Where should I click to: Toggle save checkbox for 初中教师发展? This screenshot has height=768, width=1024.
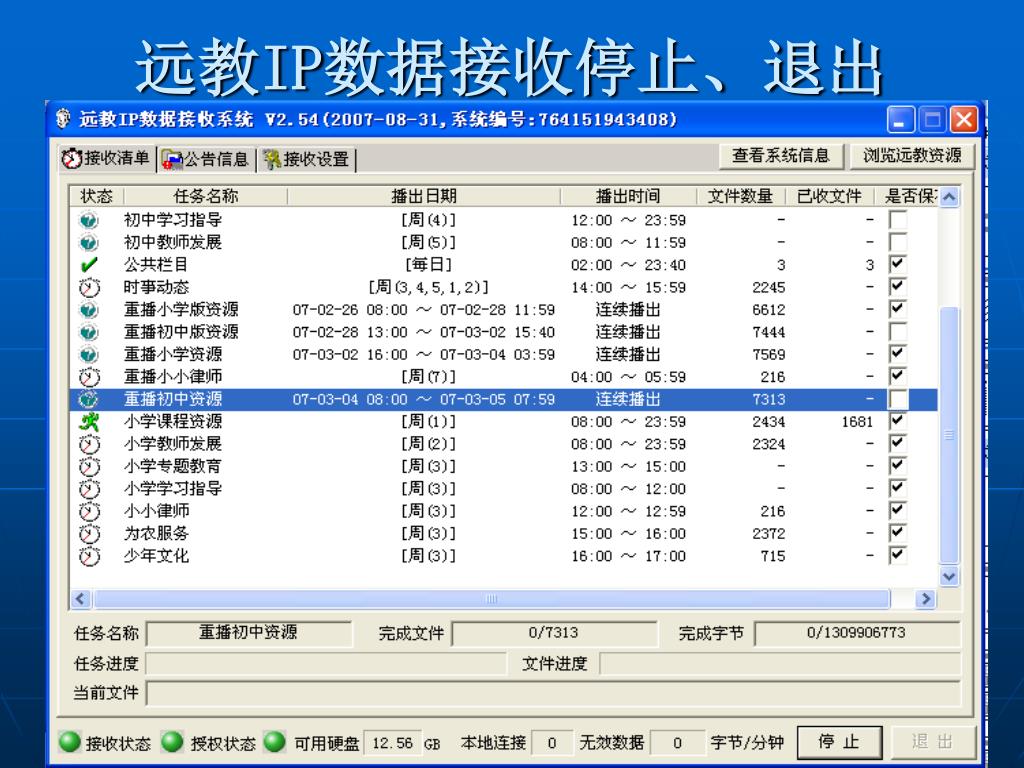pyautogui.click(x=898, y=242)
